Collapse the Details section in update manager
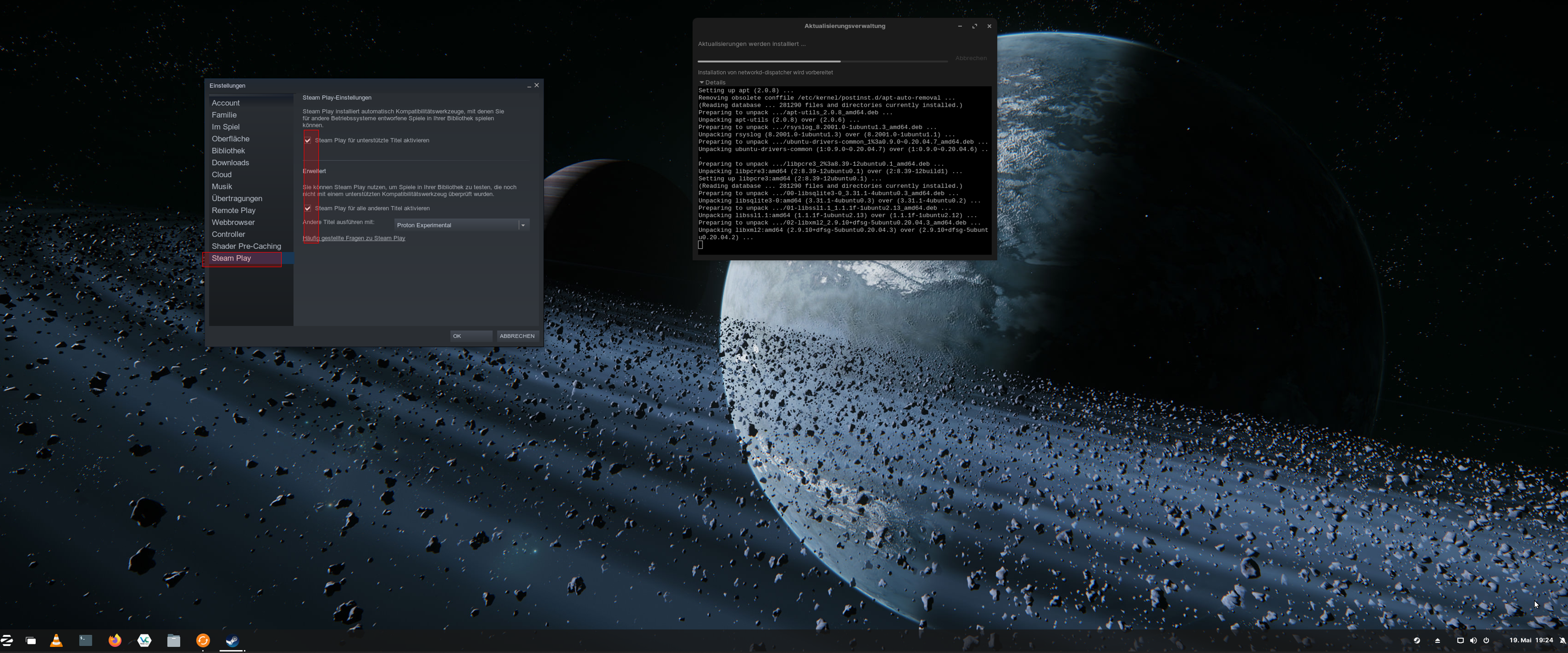The width and height of the screenshot is (1568, 653). coord(712,82)
